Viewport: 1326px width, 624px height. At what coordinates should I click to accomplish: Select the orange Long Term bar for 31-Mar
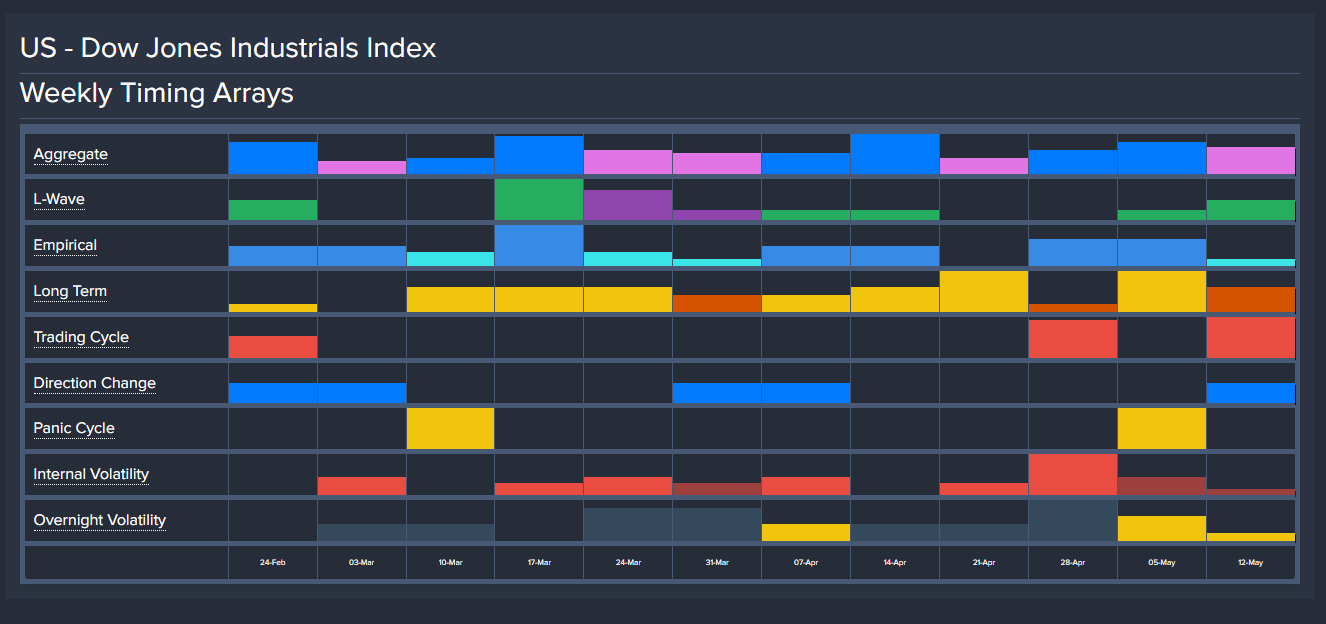coord(717,304)
